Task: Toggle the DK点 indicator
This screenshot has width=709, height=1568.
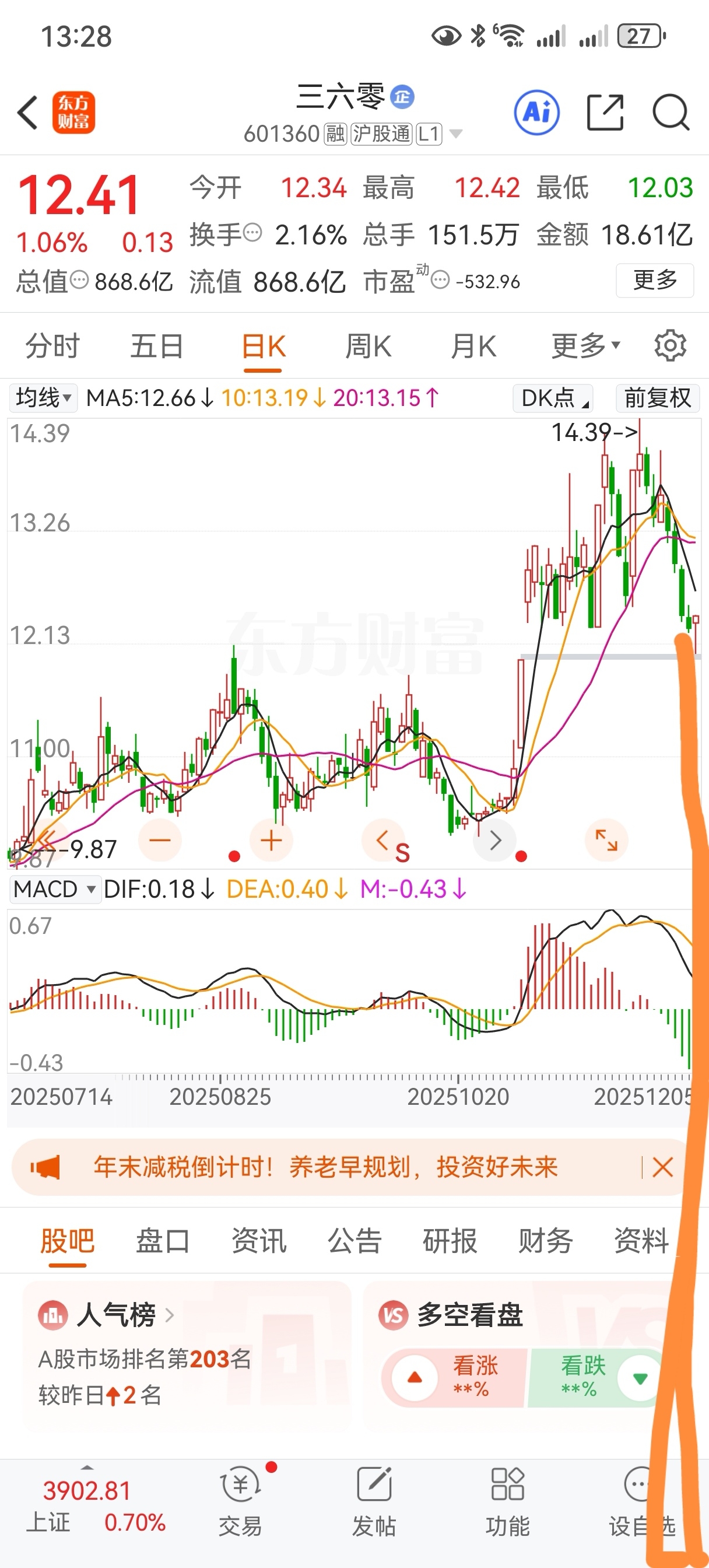Action: click(x=553, y=398)
